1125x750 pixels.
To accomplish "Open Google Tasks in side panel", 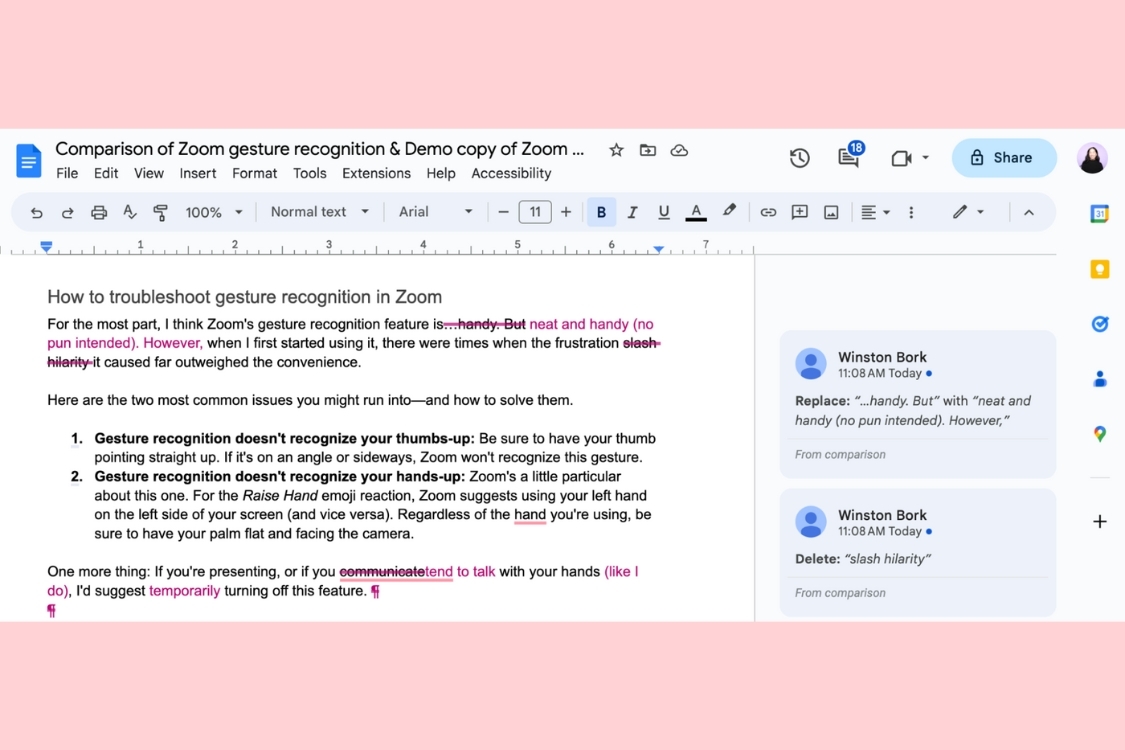I will pyautogui.click(x=1099, y=324).
